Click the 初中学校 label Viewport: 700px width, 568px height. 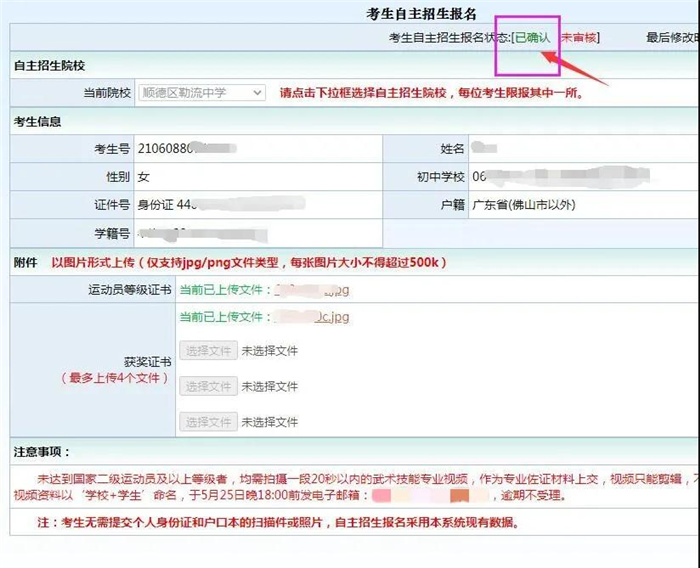click(x=441, y=177)
